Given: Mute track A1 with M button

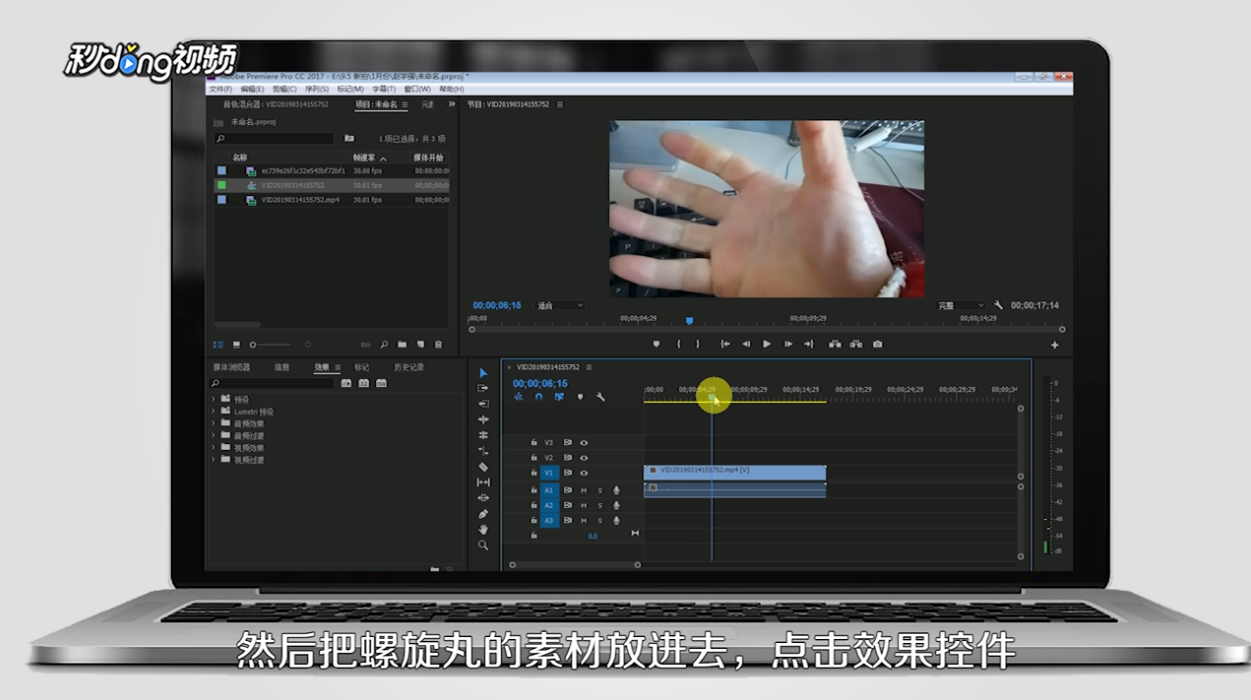Looking at the screenshot, I should (x=584, y=490).
